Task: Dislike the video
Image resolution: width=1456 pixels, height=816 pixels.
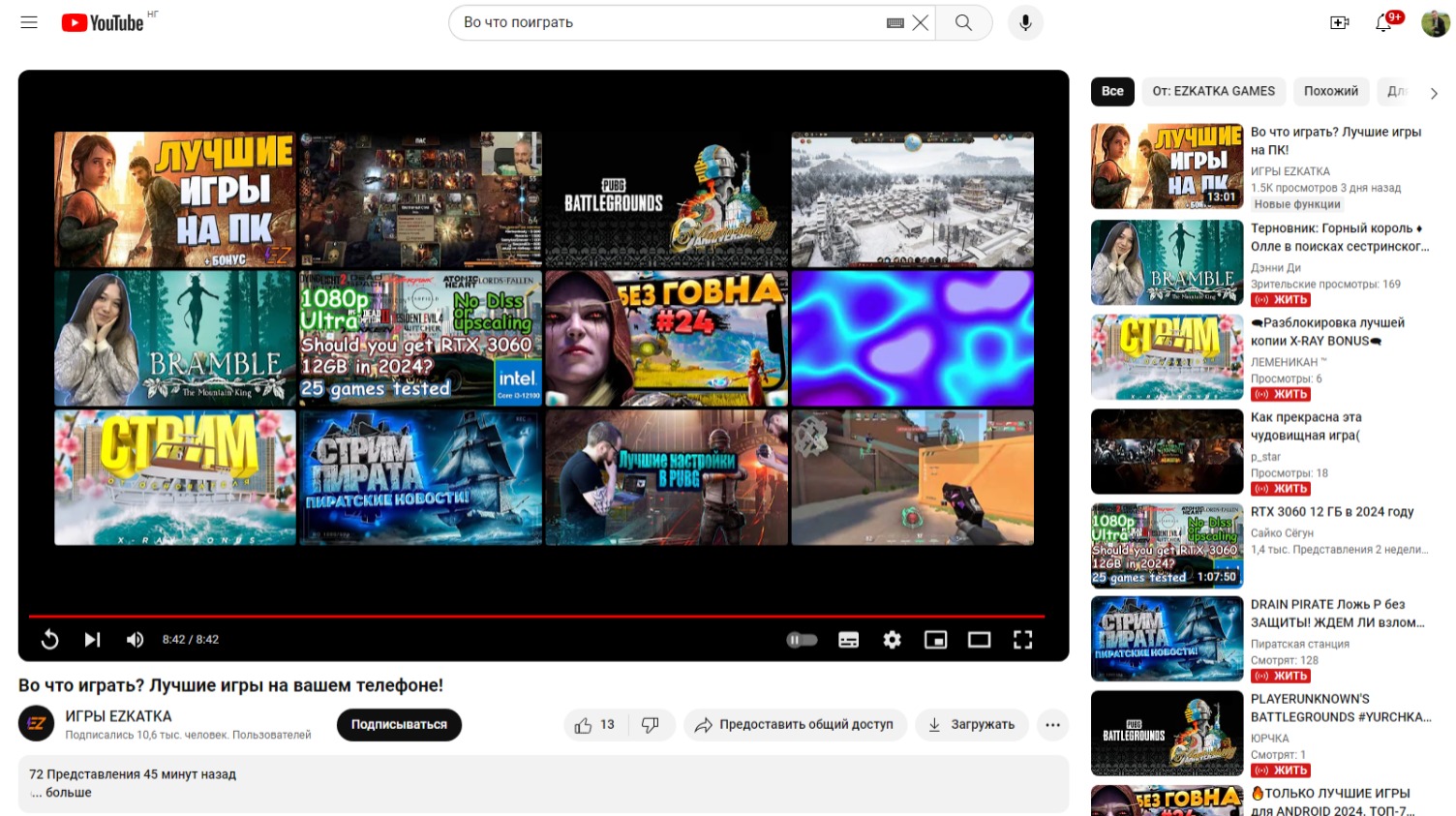Action: 651,724
